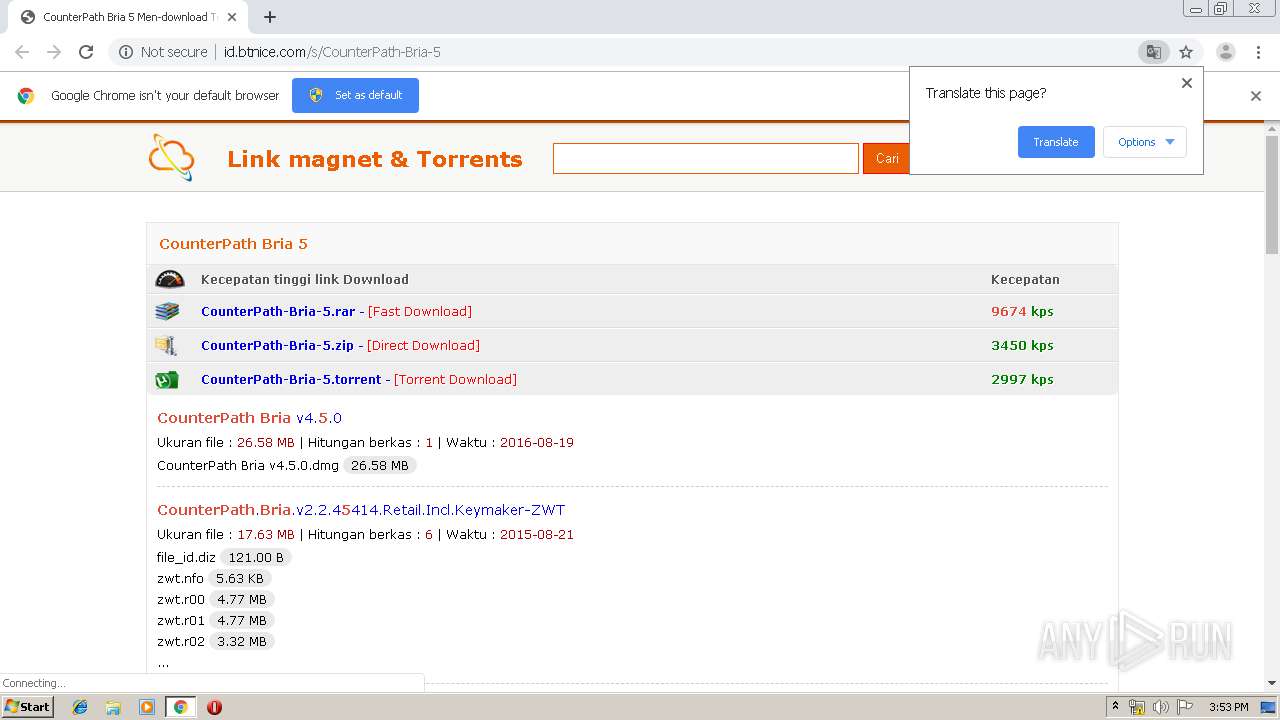
Task: Open the file explorer taskbar icon
Action: coord(113,707)
